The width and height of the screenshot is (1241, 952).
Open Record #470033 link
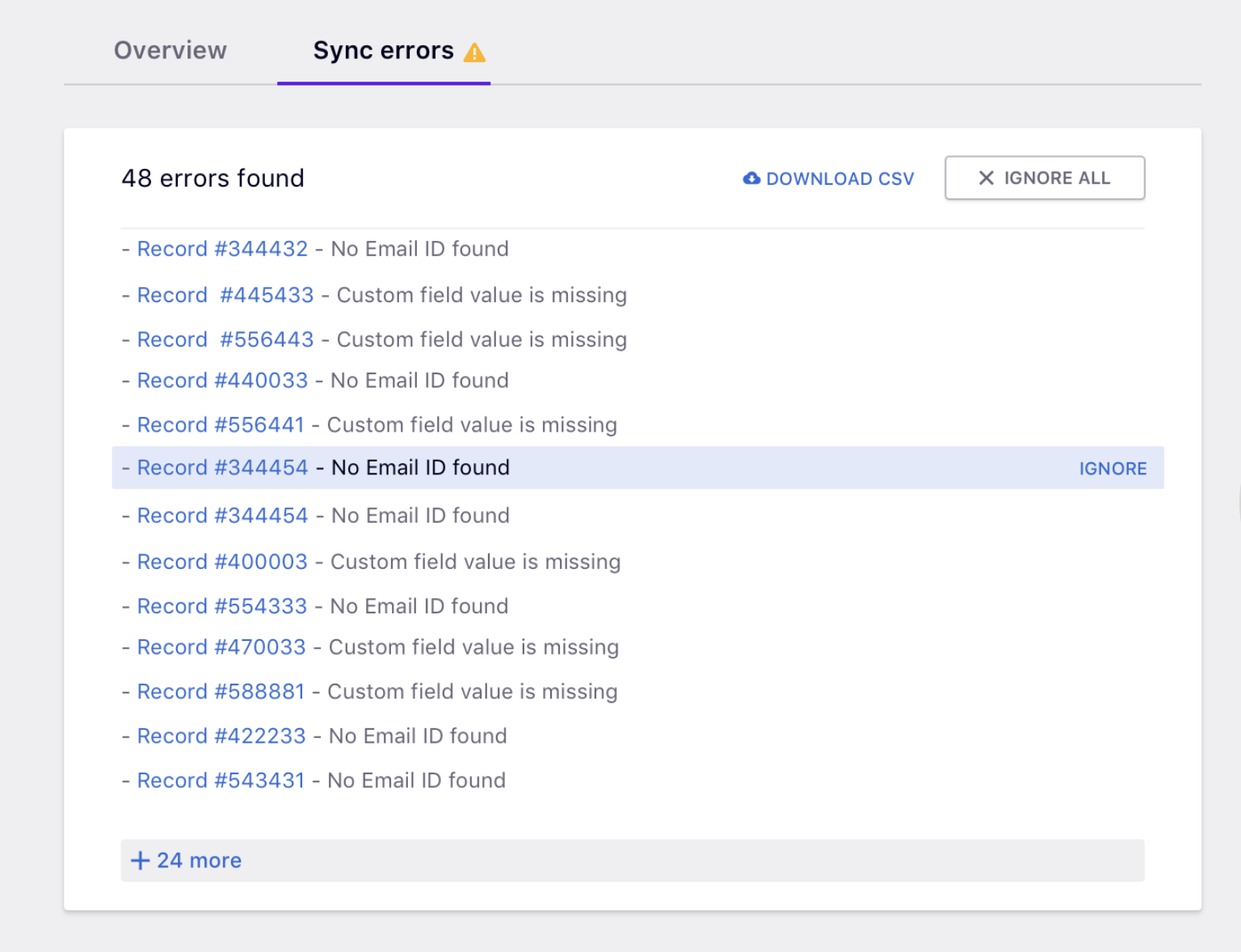pos(221,647)
